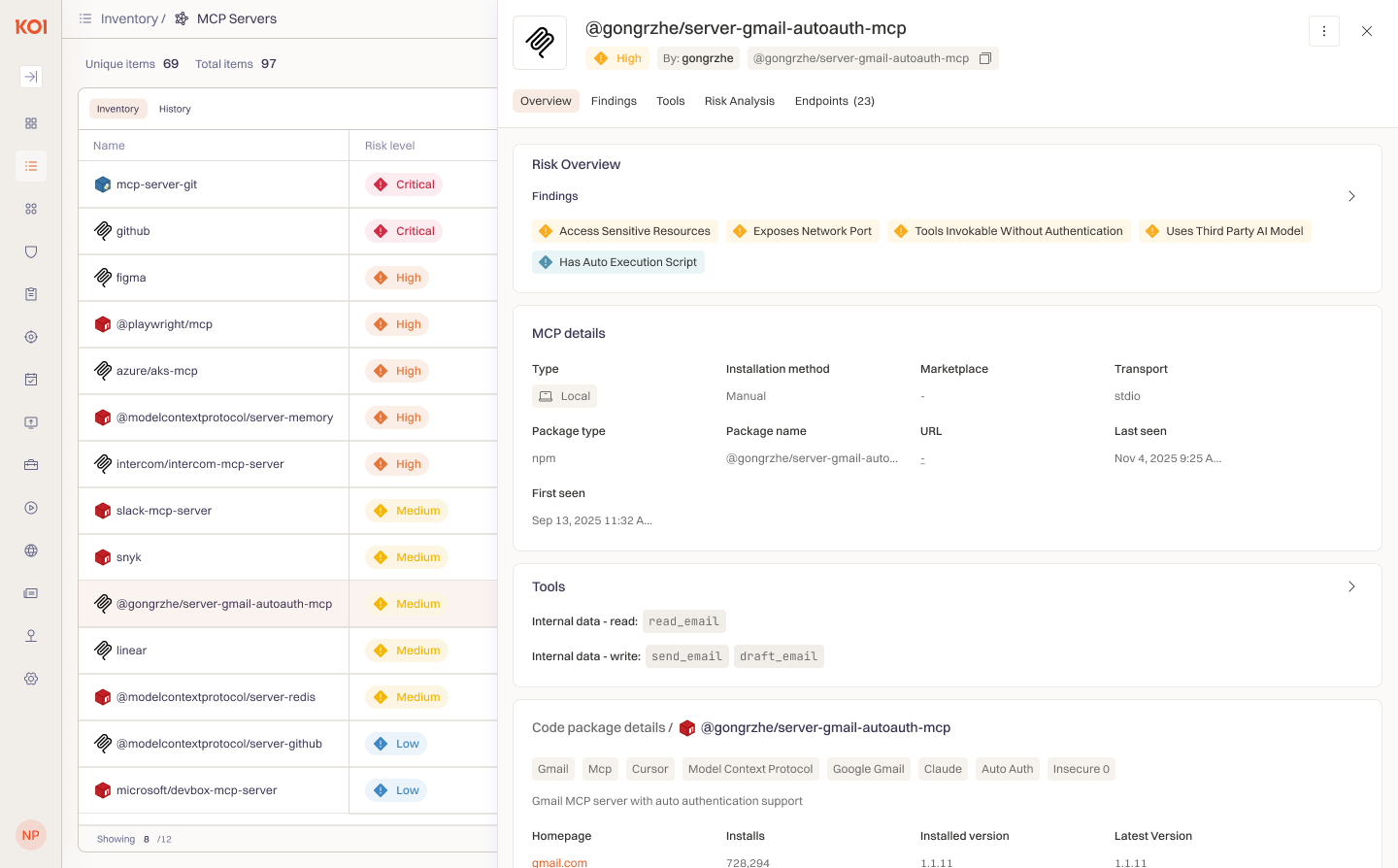
Task: Click the MCP logo thumbnail in panel header
Action: pyautogui.click(x=540, y=43)
